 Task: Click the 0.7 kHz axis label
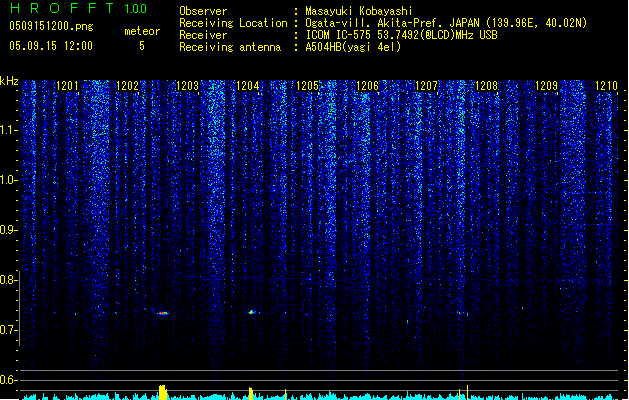point(8,330)
